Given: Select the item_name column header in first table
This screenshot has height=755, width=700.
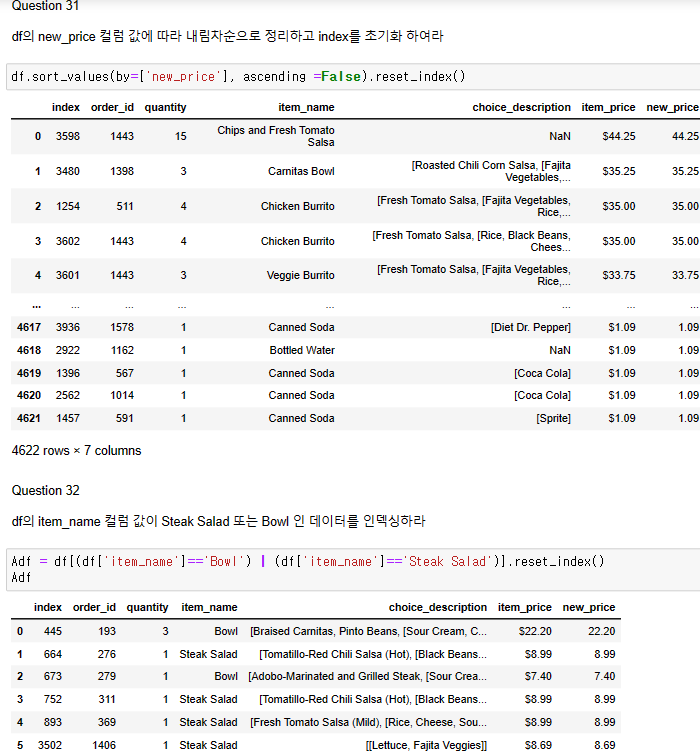Looking at the screenshot, I should click(x=306, y=107).
